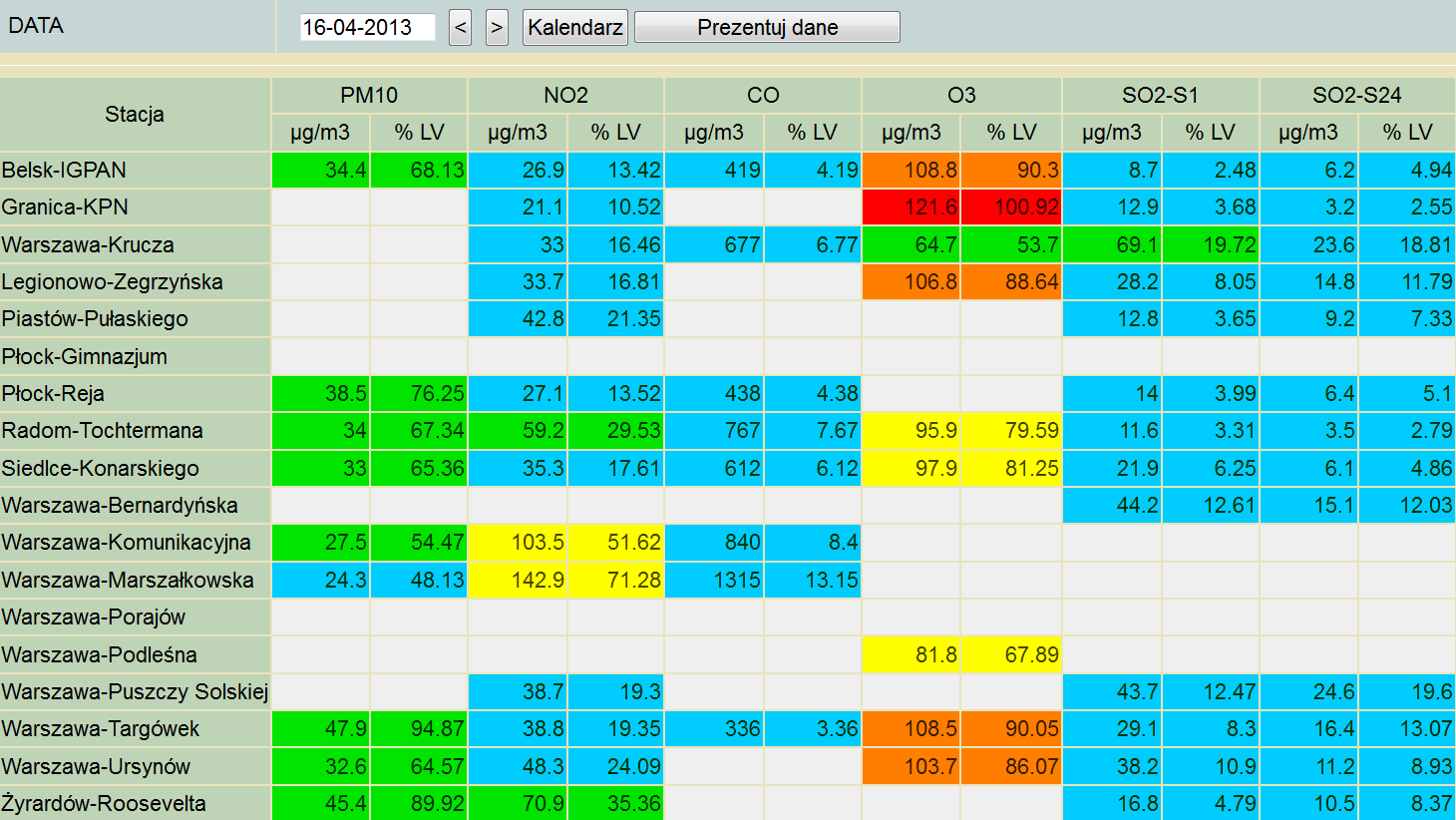The width and height of the screenshot is (1456, 820).
Task: Select Żyrardów-Roosevelta NO2 value 70.9
Action: 518,803
